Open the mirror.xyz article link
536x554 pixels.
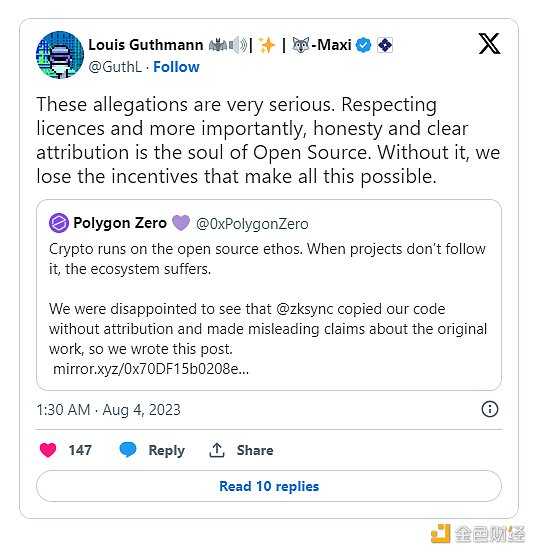coord(151,369)
